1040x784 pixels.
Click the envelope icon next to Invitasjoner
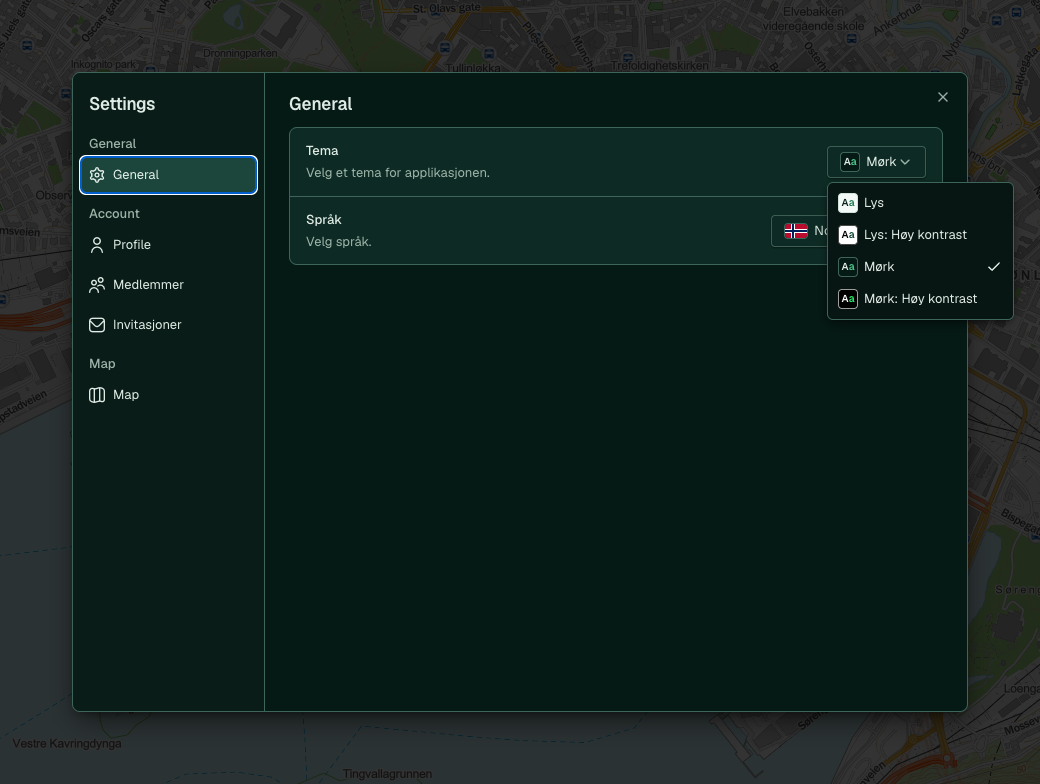(x=97, y=324)
